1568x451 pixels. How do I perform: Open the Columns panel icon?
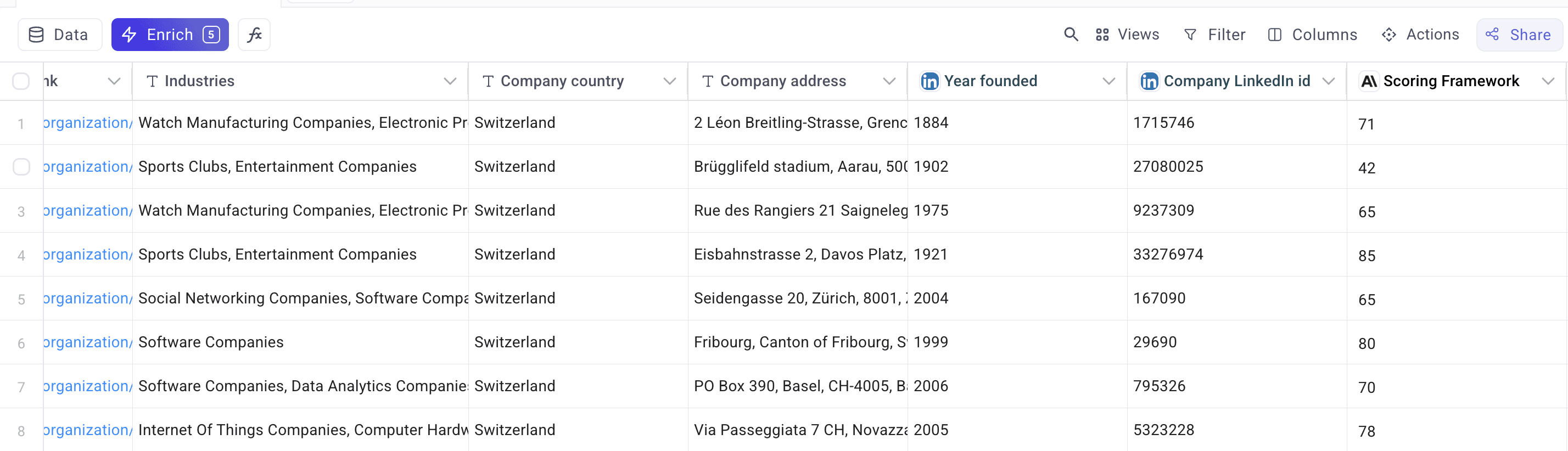(1275, 35)
